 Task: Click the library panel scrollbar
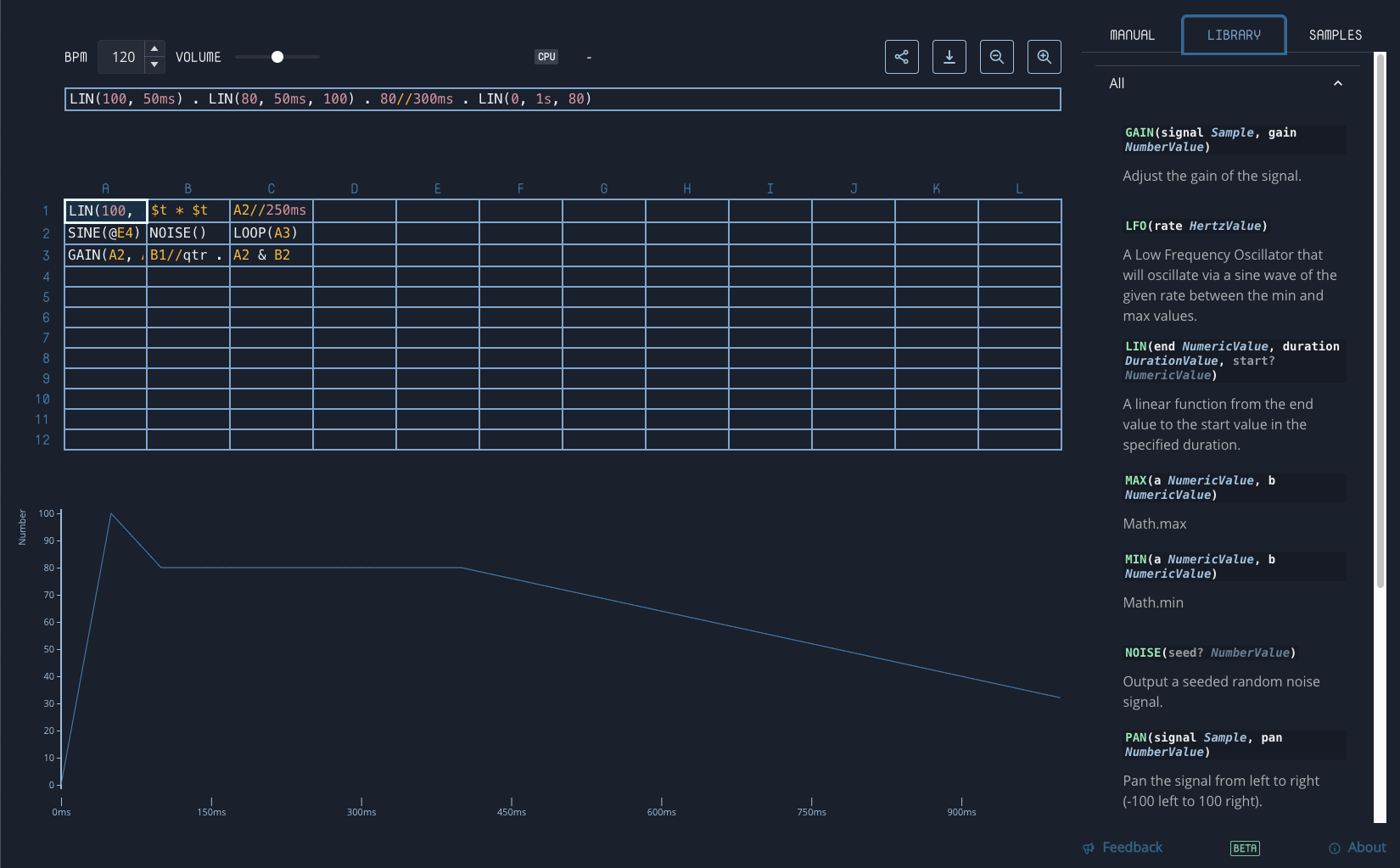point(1380,321)
